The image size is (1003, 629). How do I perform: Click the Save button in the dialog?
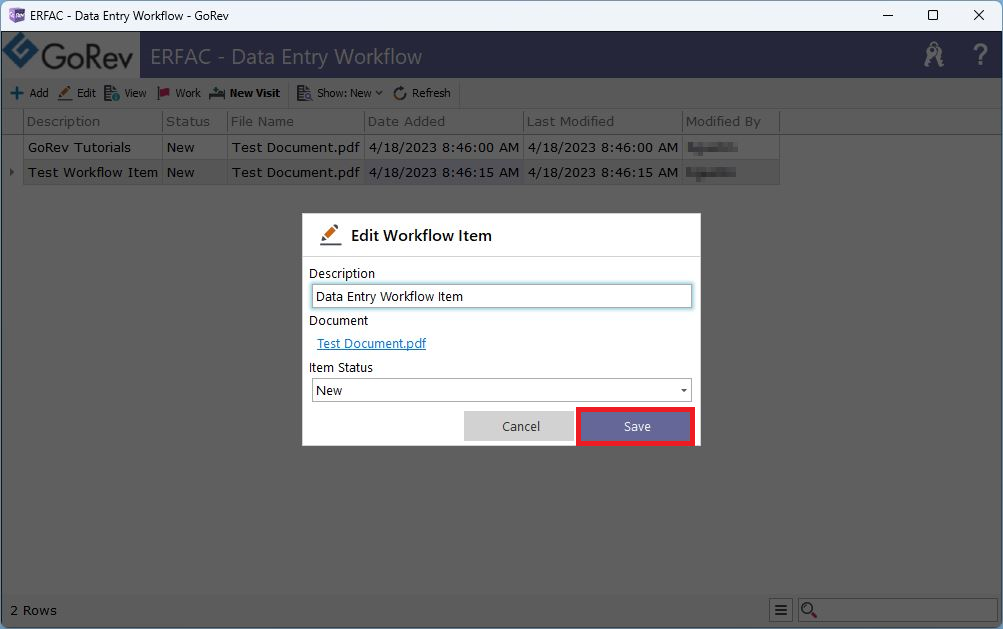[x=636, y=426]
